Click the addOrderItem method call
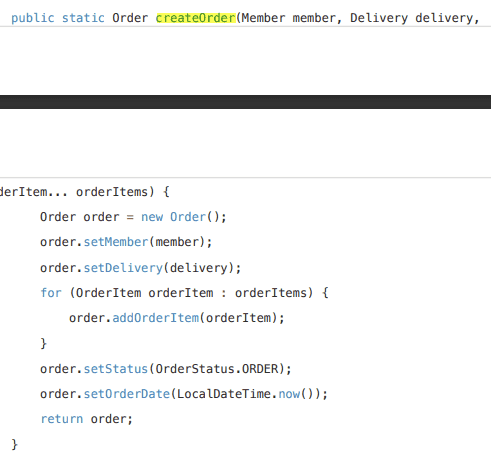This screenshot has width=491, height=457. coord(156,318)
